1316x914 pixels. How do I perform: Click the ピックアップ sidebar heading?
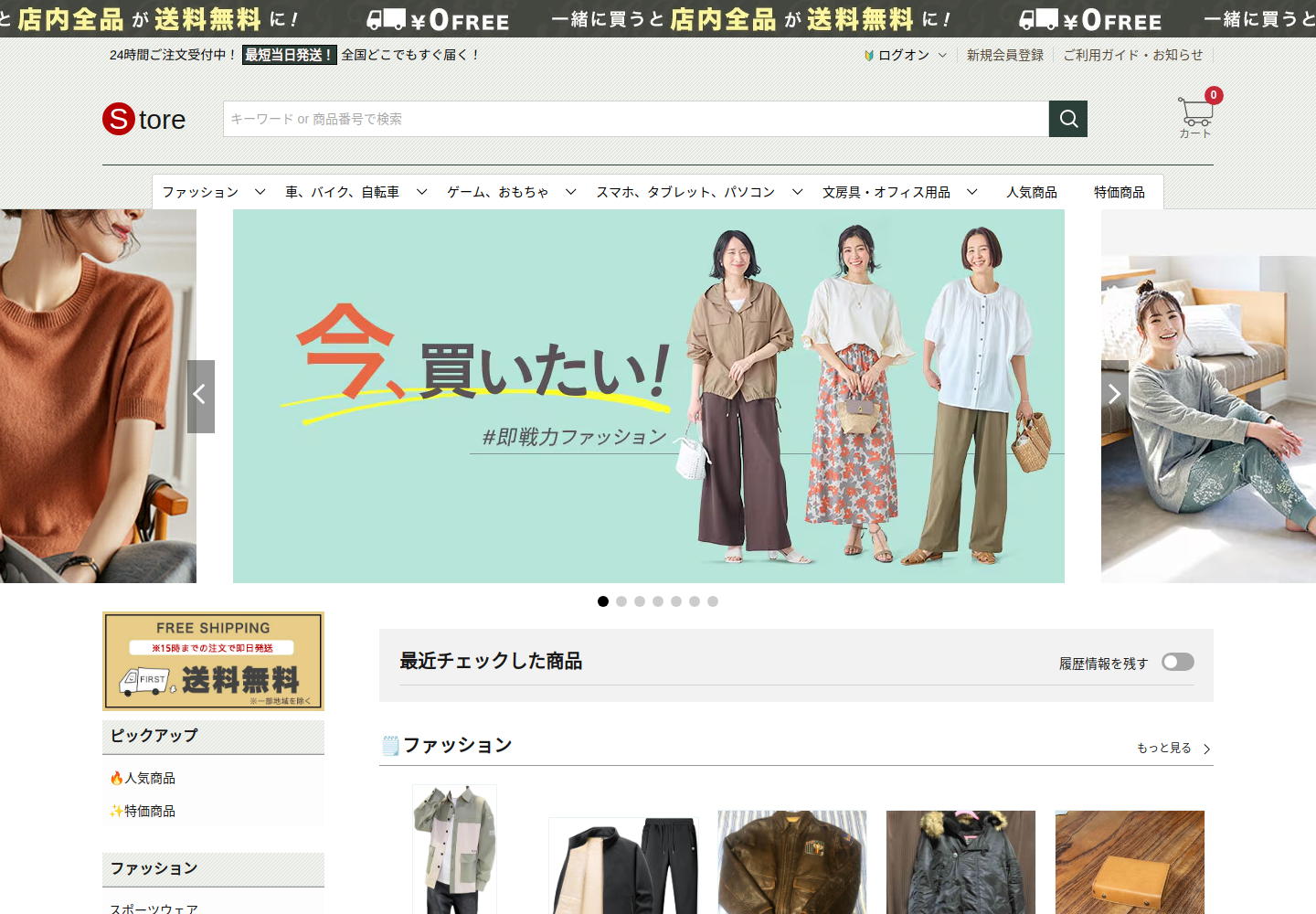[154, 736]
